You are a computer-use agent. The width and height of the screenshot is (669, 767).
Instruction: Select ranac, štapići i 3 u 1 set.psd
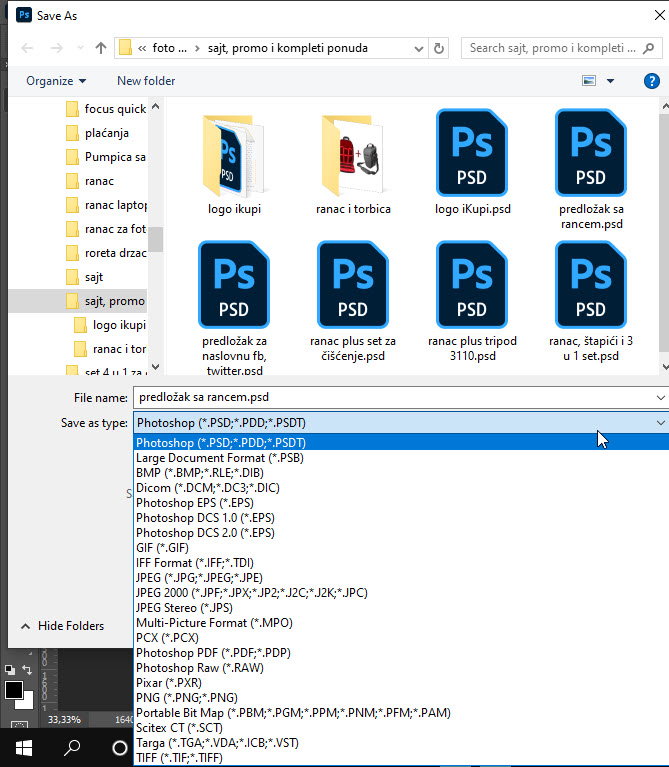pyautogui.click(x=591, y=301)
